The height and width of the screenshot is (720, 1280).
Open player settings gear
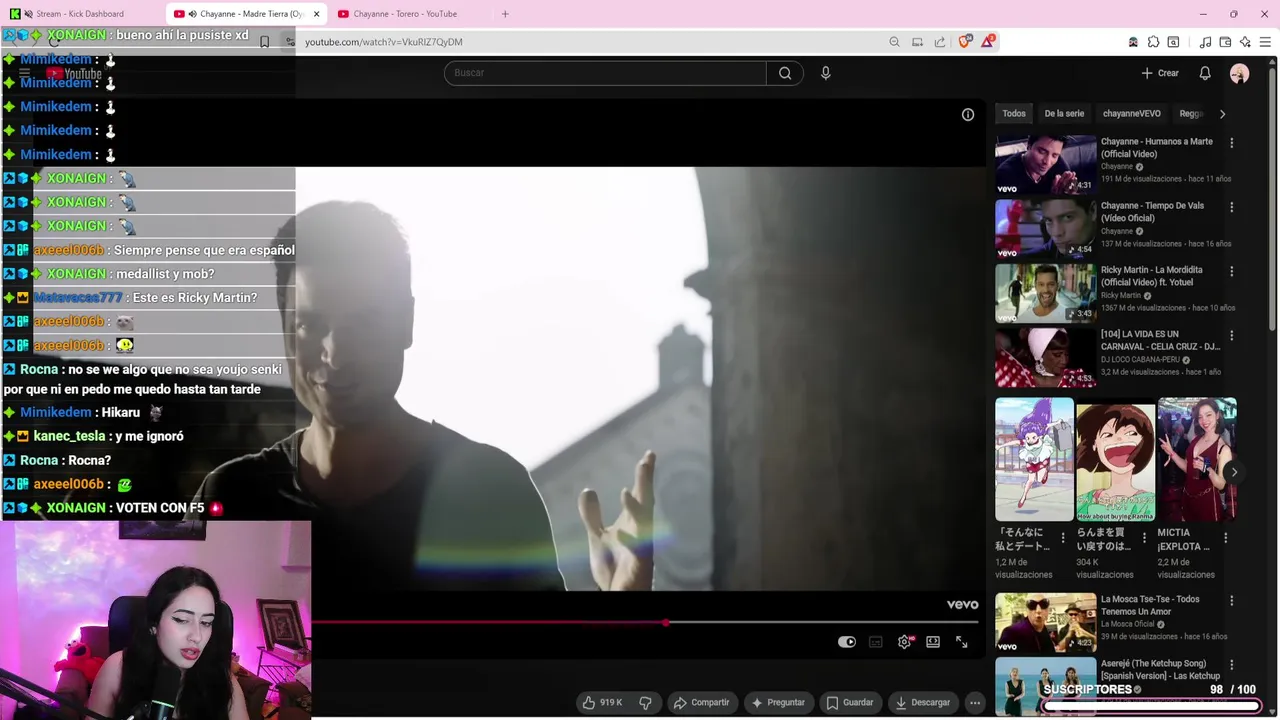(x=905, y=642)
